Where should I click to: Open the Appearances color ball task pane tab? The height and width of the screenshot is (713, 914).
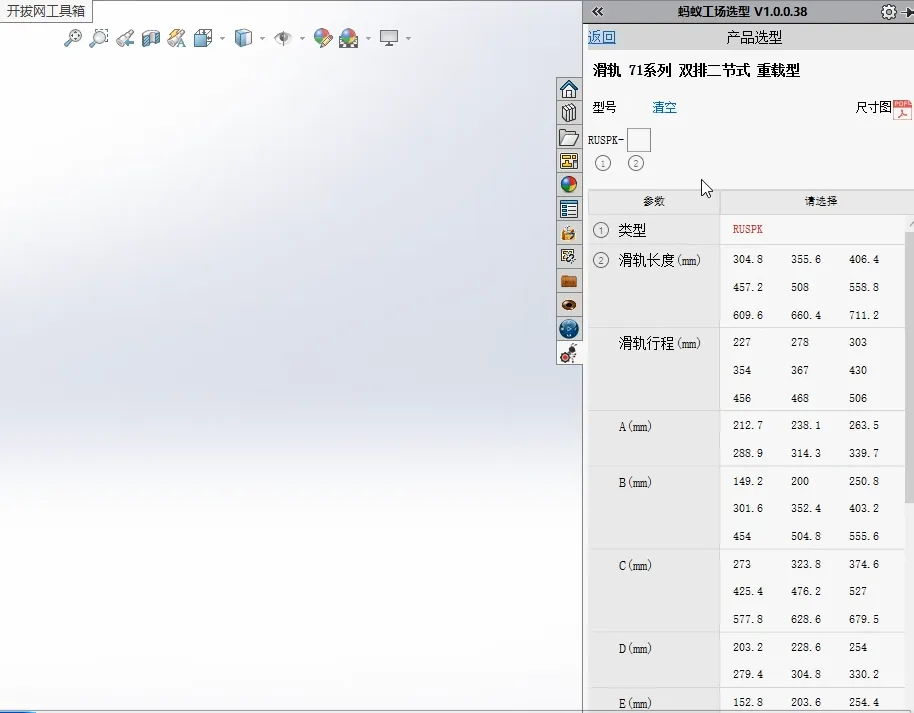pos(569,185)
